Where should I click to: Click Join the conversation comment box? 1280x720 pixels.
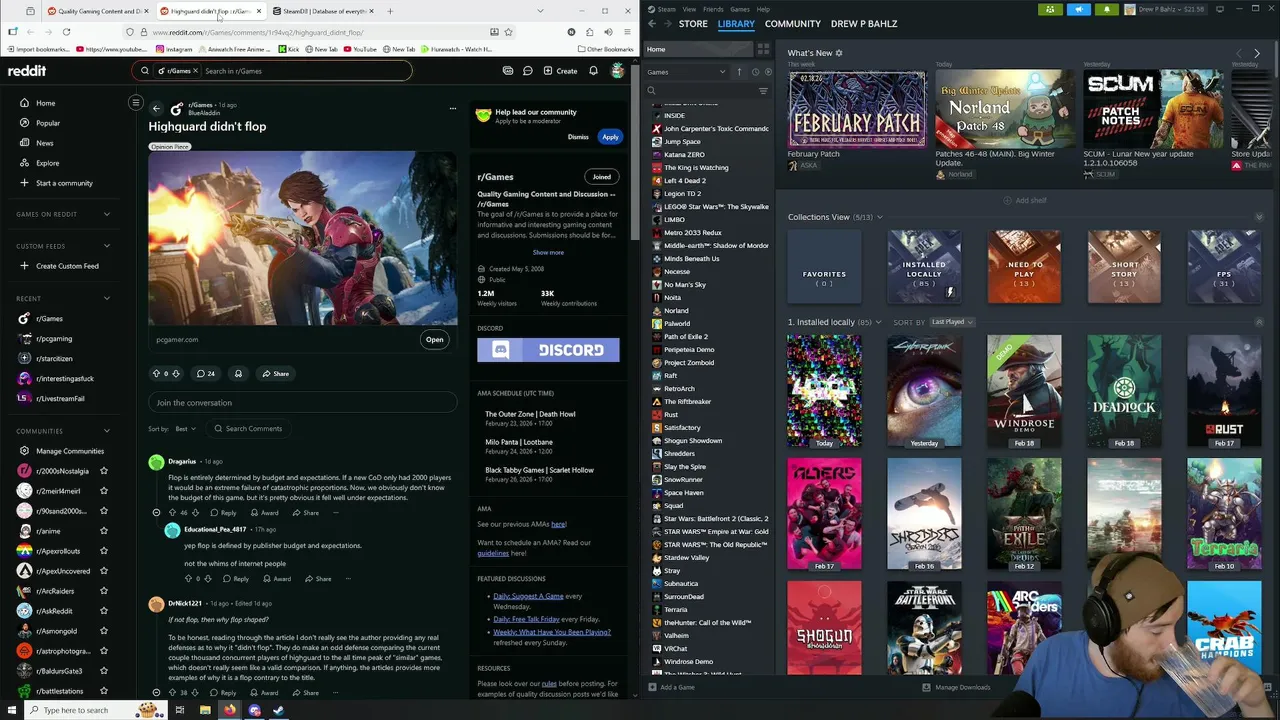303,403
